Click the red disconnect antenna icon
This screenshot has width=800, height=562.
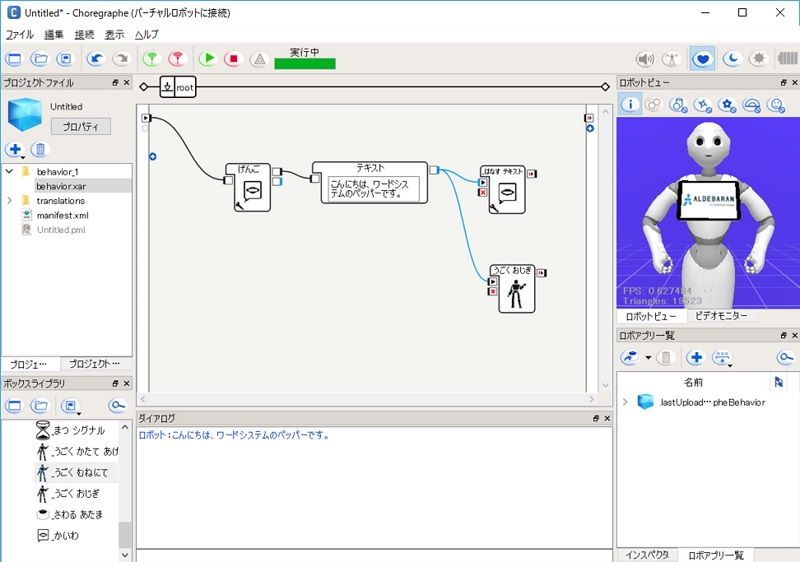[x=176, y=59]
